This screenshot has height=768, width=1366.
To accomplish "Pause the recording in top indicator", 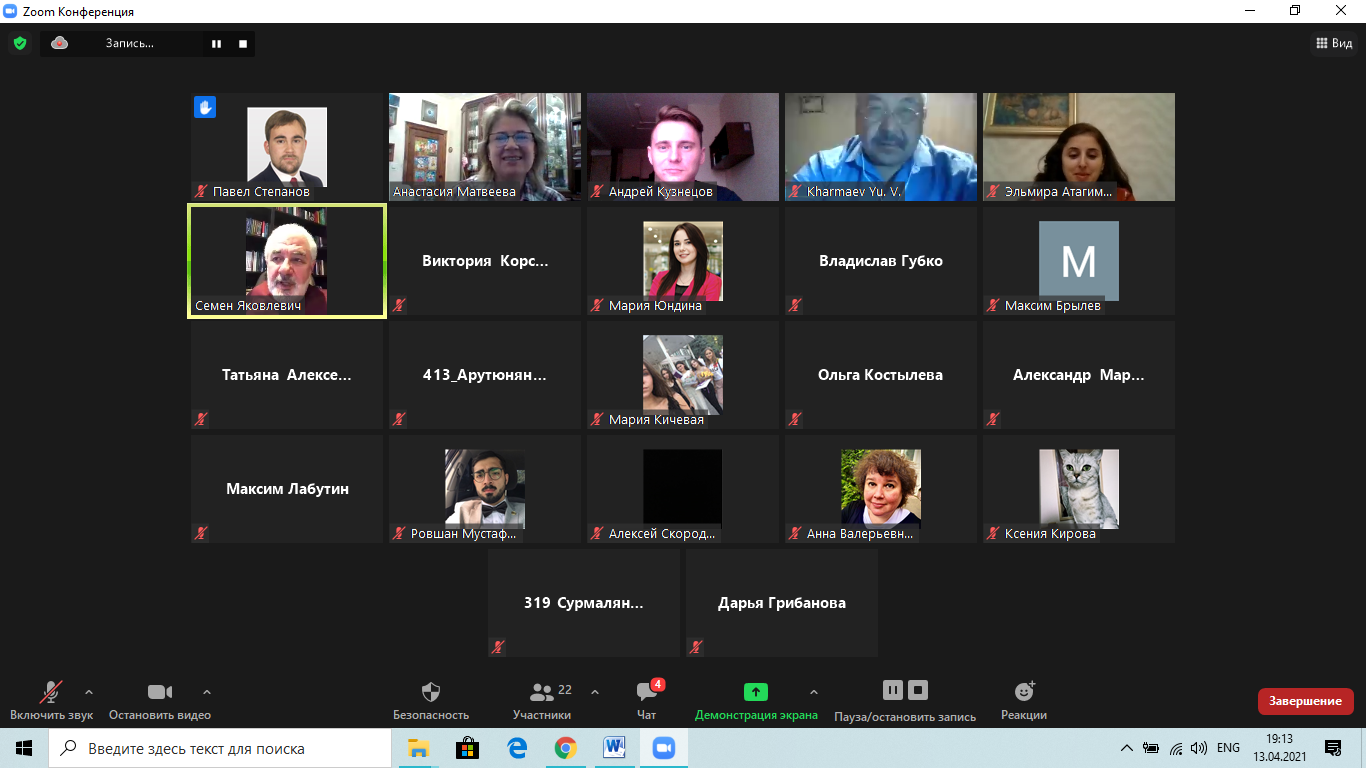I will 216,44.
